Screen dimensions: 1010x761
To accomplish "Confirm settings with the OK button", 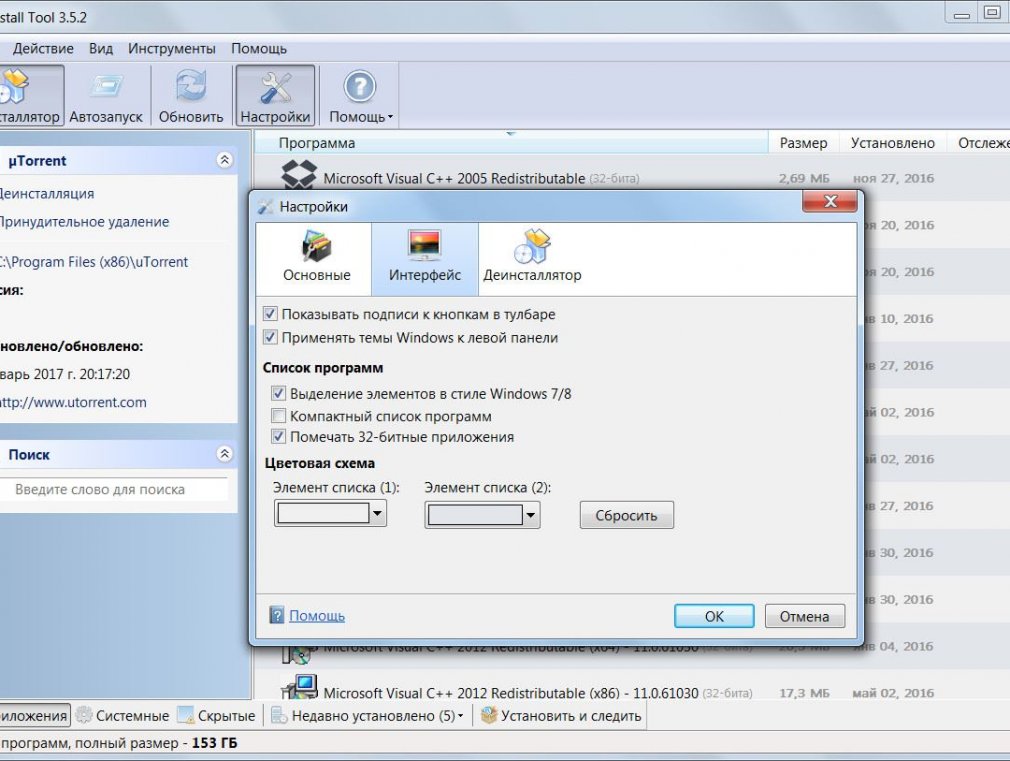I will (714, 616).
